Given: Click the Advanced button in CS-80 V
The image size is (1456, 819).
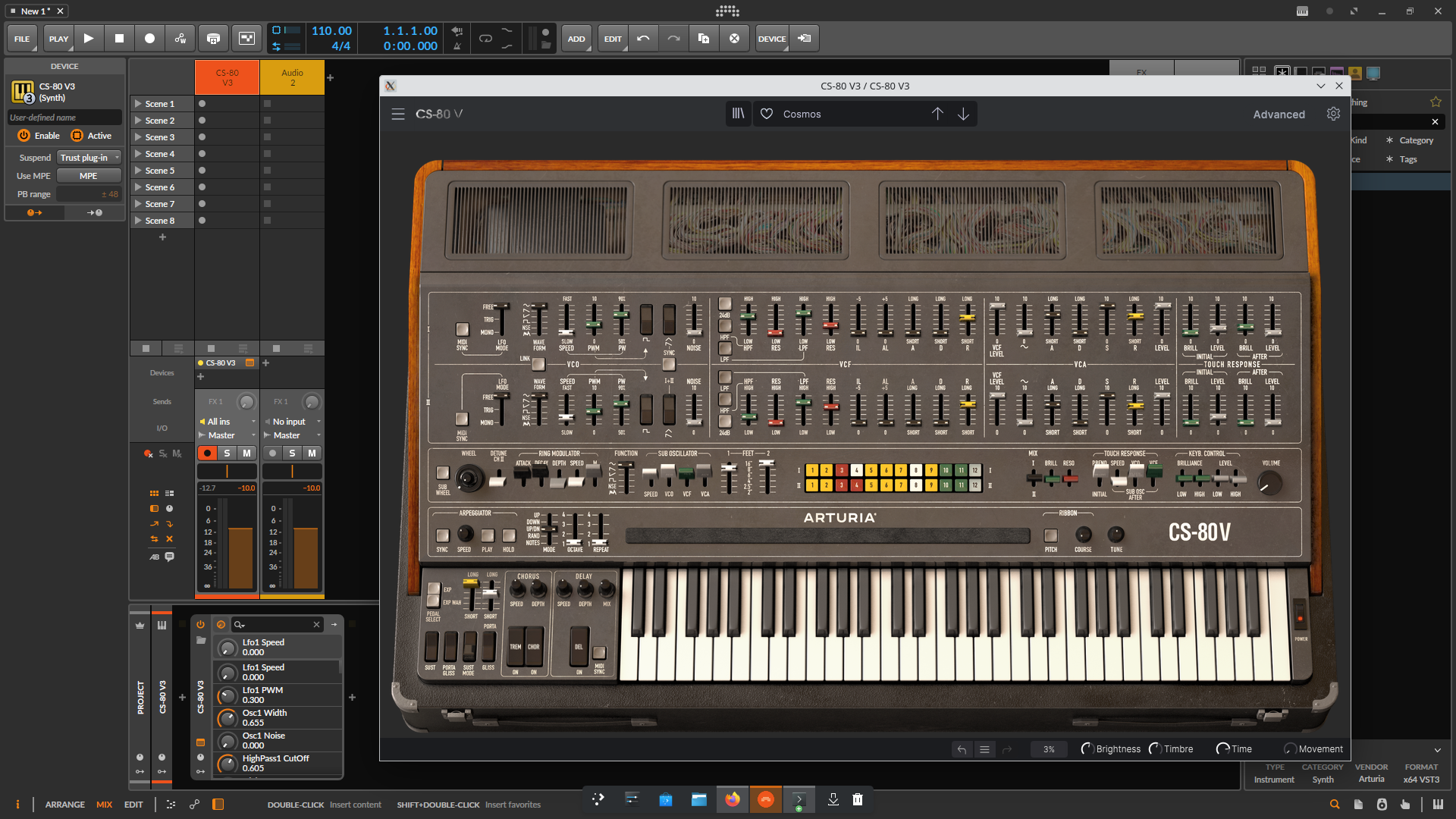Looking at the screenshot, I should pyautogui.click(x=1279, y=114).
